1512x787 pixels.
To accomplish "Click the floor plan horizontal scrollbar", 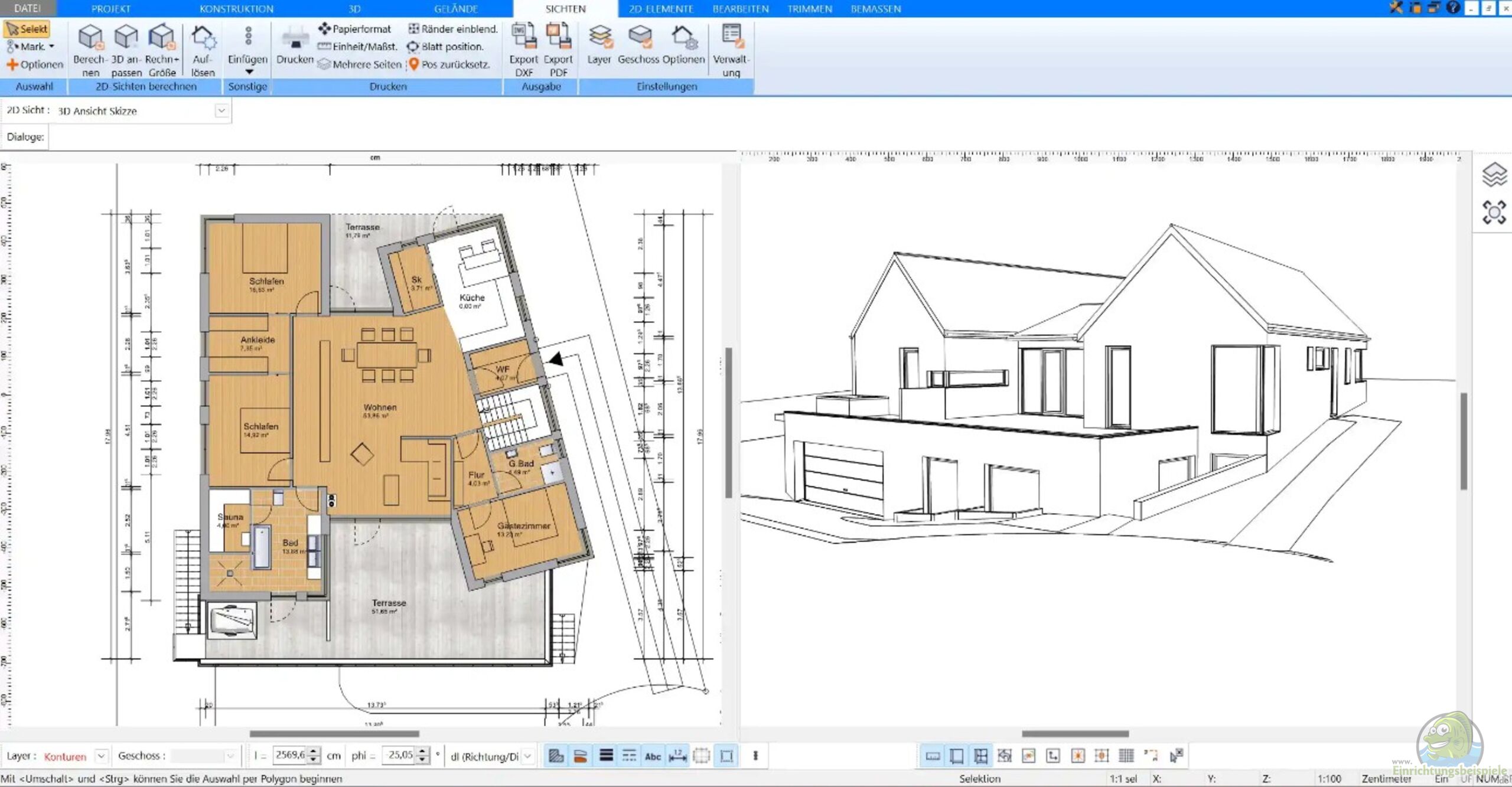I will (x=334, y=734).
